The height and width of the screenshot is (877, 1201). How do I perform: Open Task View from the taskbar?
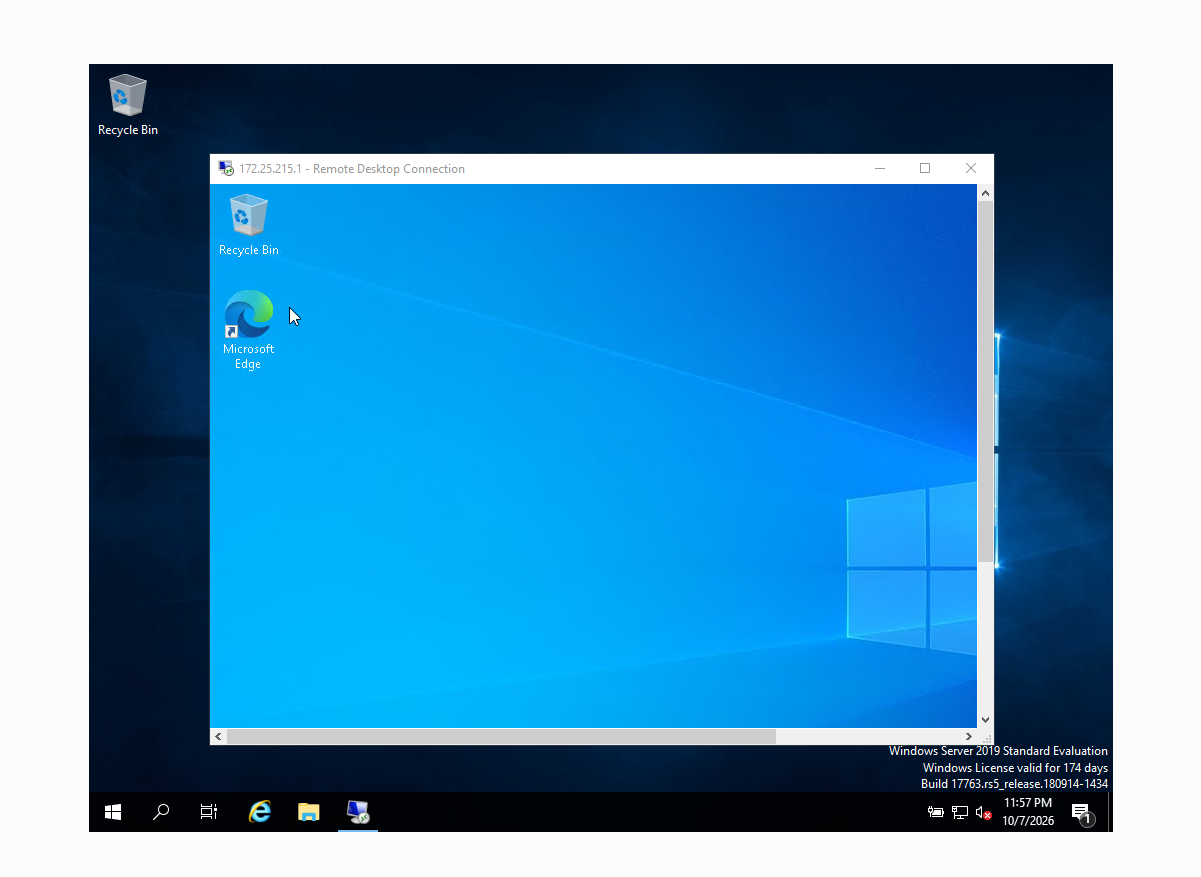[x=209, y=812]
